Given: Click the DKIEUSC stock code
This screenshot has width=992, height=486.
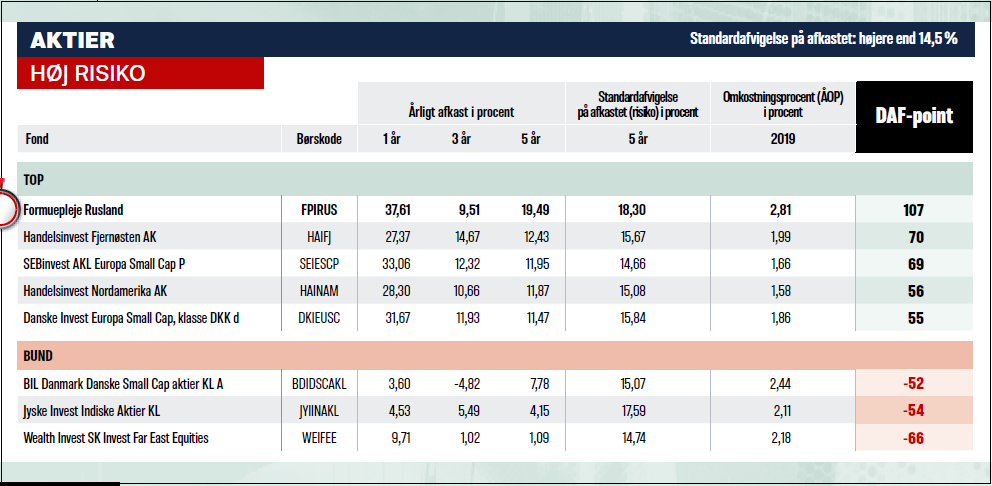Looking at the screenshot, I should (319, 318).
